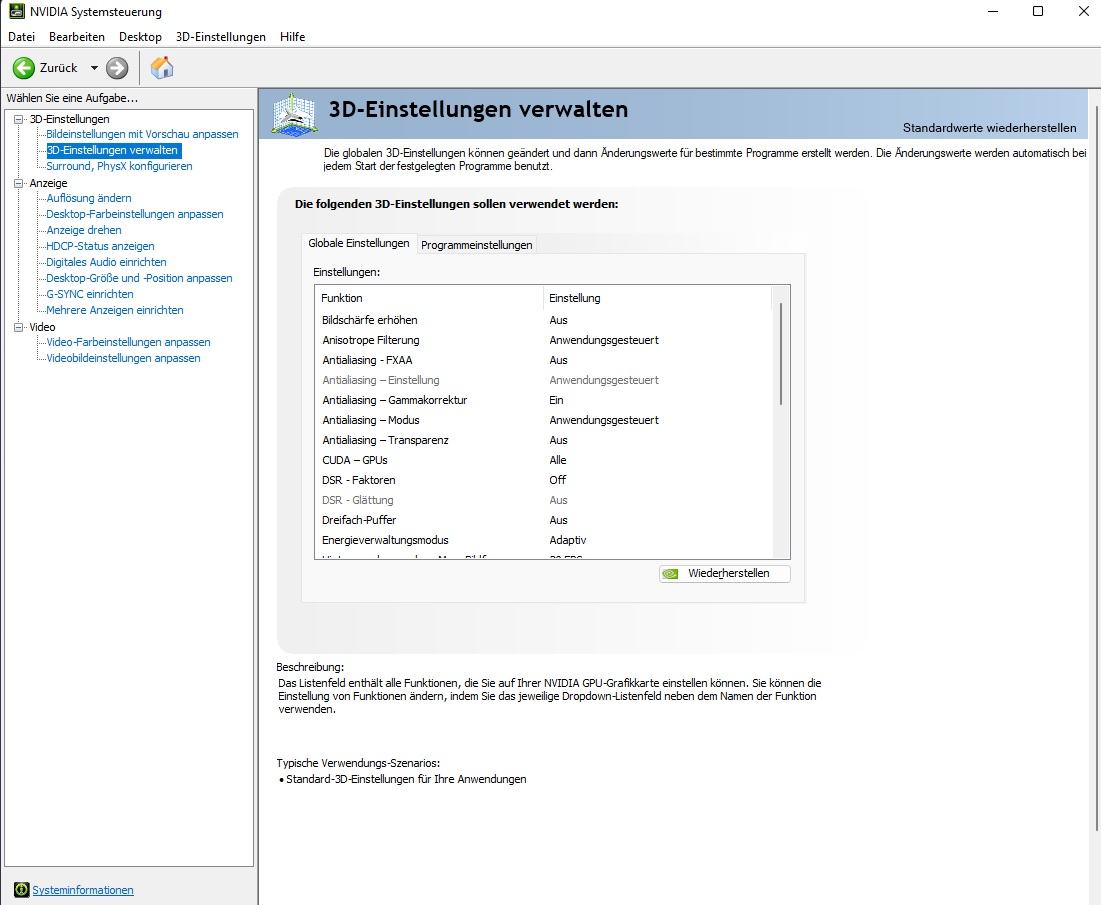This screenshot has width=1101, height=905.
Task: Click the Adaptiv value of Energieverwaltungsmodus
Action: (x=567, y=540)
